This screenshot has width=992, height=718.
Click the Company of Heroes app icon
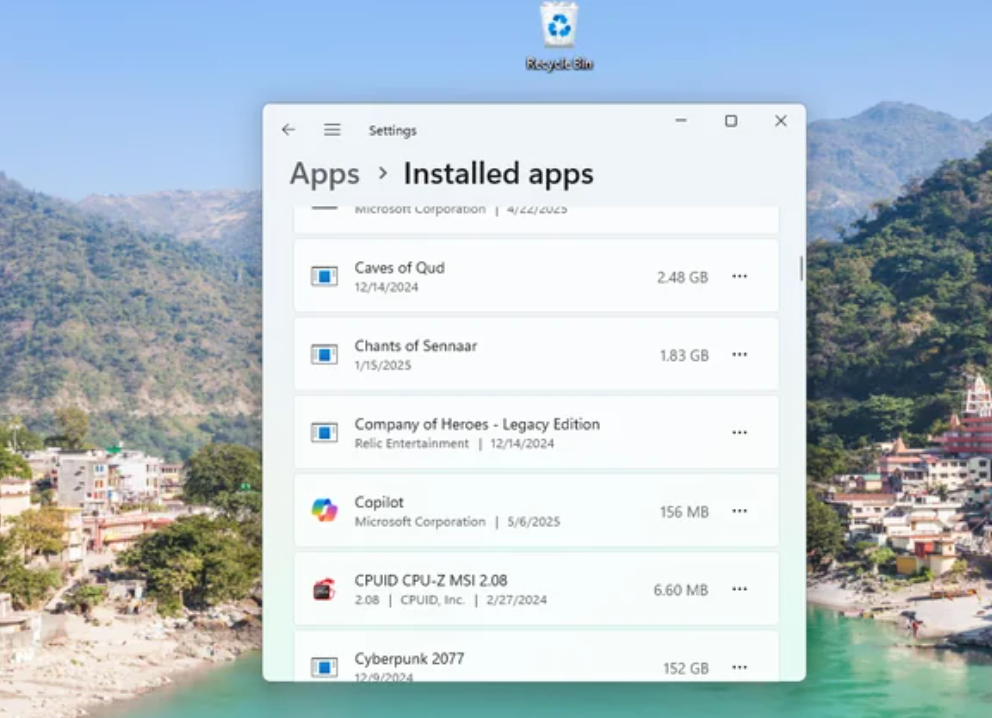(x=324, y=433)
